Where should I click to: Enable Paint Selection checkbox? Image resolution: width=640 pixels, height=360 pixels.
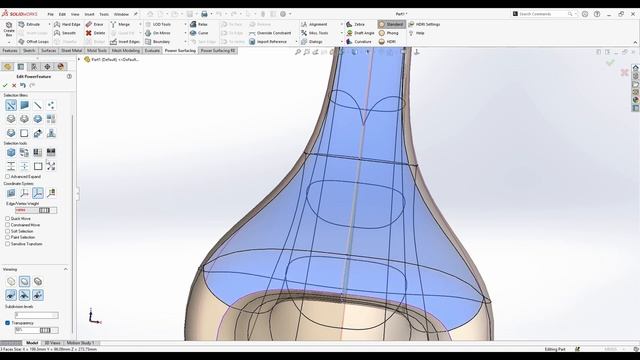7,237
